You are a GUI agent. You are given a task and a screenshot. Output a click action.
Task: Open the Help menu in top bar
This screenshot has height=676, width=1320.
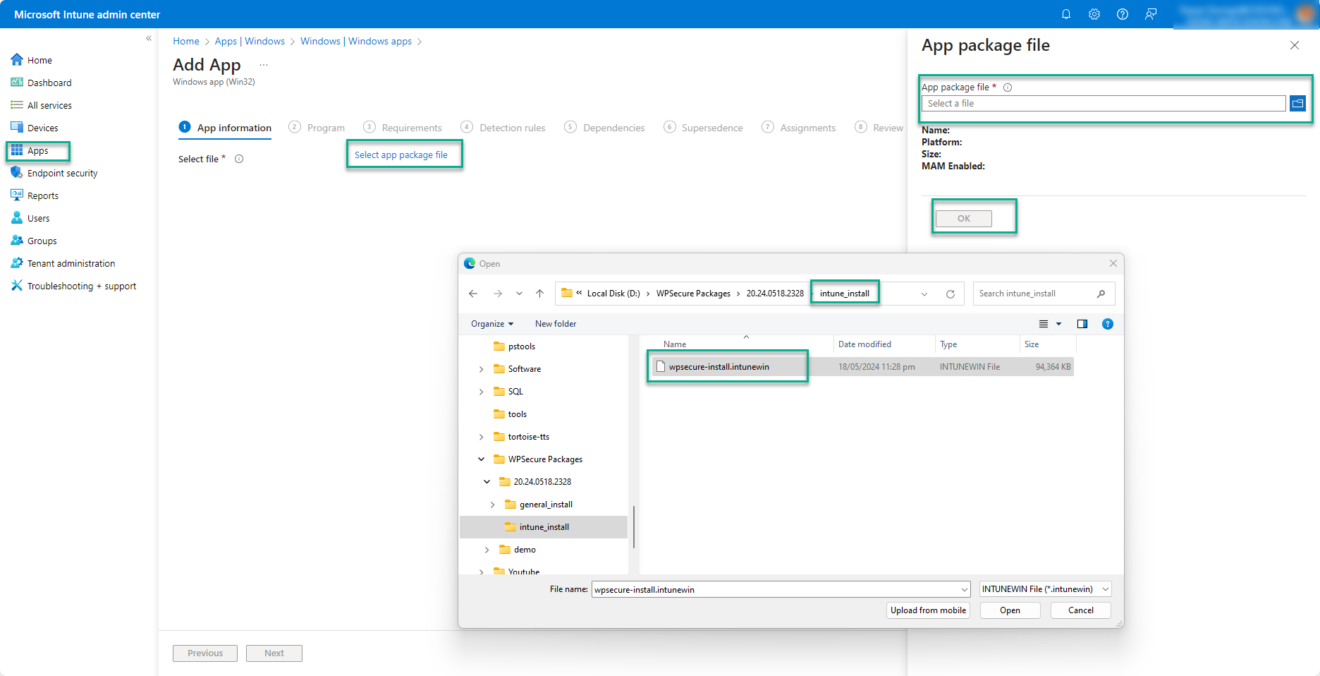tap(1121, 14)
